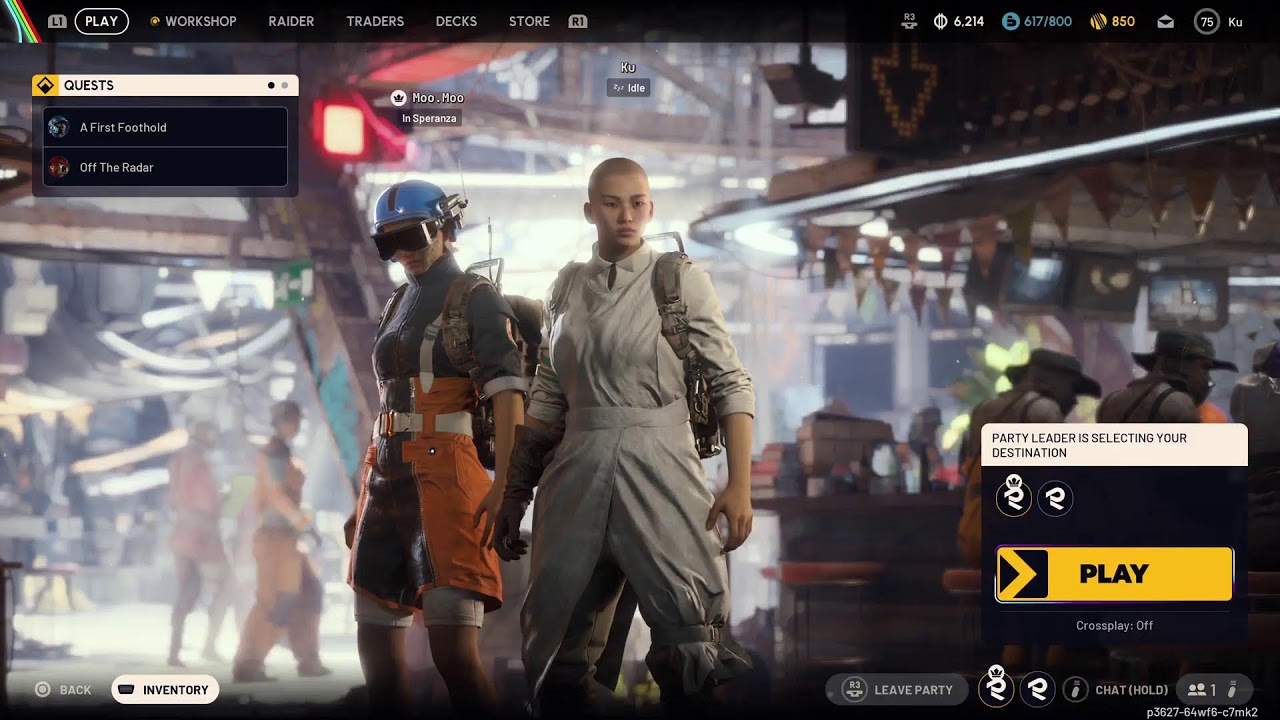Select the first quests page dot
Screen dimensions: 1280x720
(x=271, y=86)
